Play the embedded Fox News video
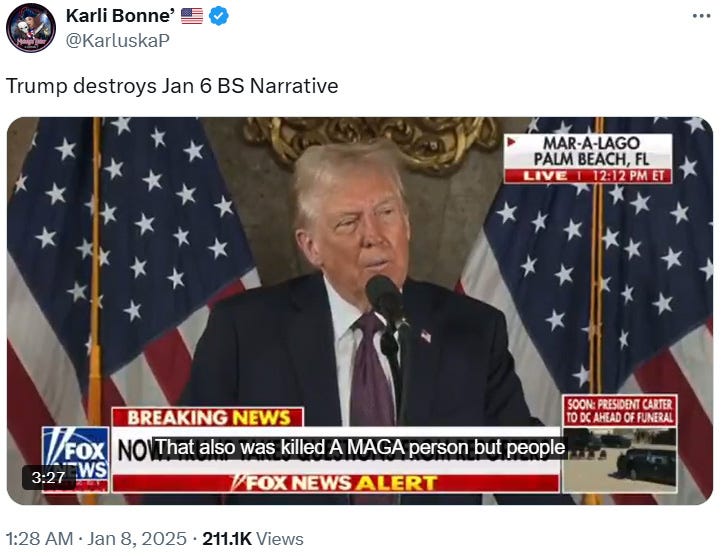723x556 pixels. [x=360, y=310]
